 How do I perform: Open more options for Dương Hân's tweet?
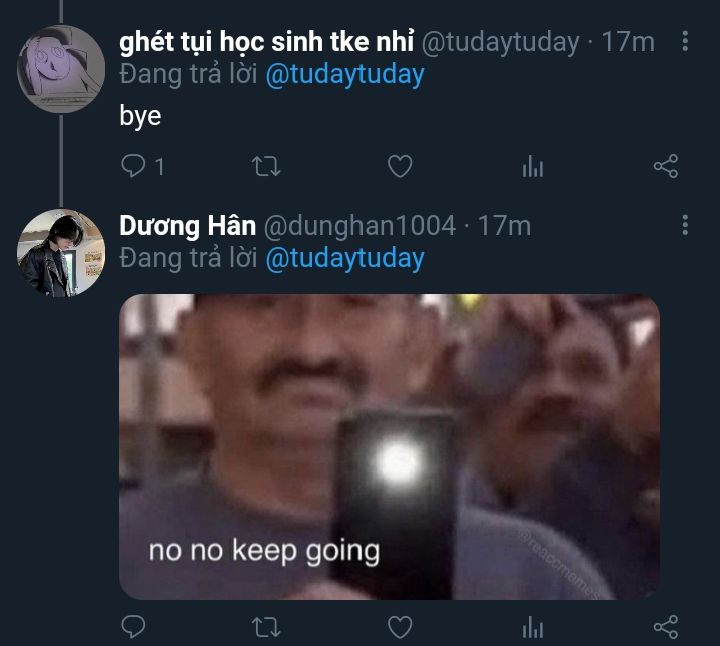coord(685,225)
